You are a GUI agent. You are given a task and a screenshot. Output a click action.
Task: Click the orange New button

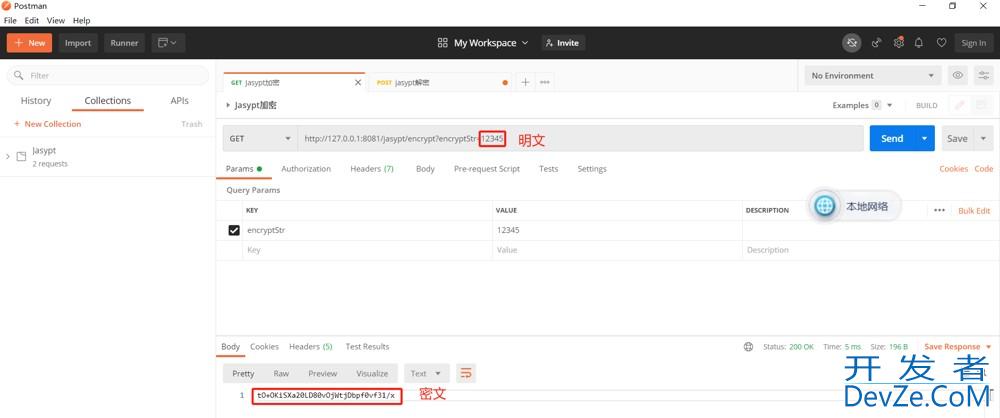coord(29,43)
